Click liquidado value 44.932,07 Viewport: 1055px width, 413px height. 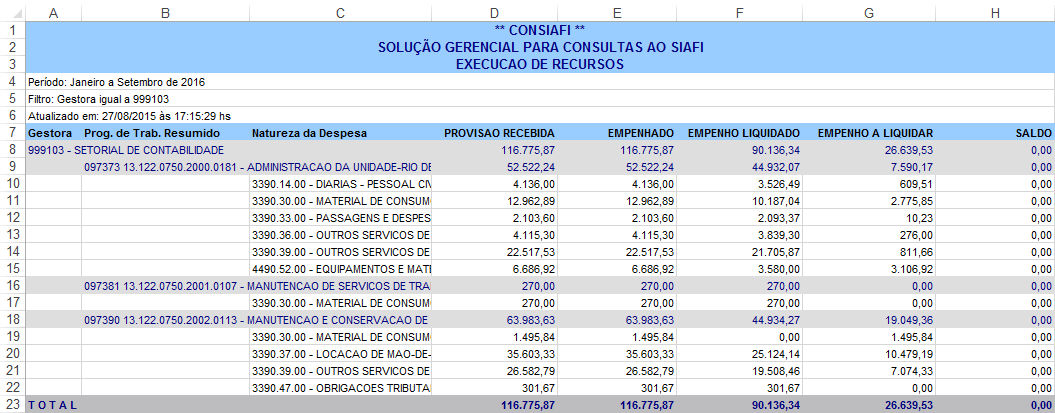[x=739, y=166]
